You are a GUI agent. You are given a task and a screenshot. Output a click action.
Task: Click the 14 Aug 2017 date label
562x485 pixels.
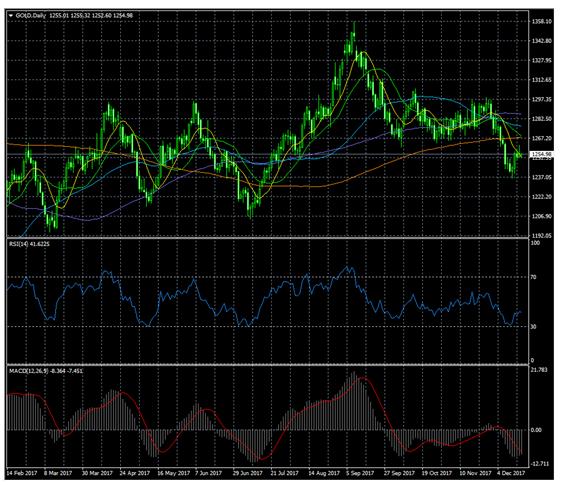coord(324,473)
